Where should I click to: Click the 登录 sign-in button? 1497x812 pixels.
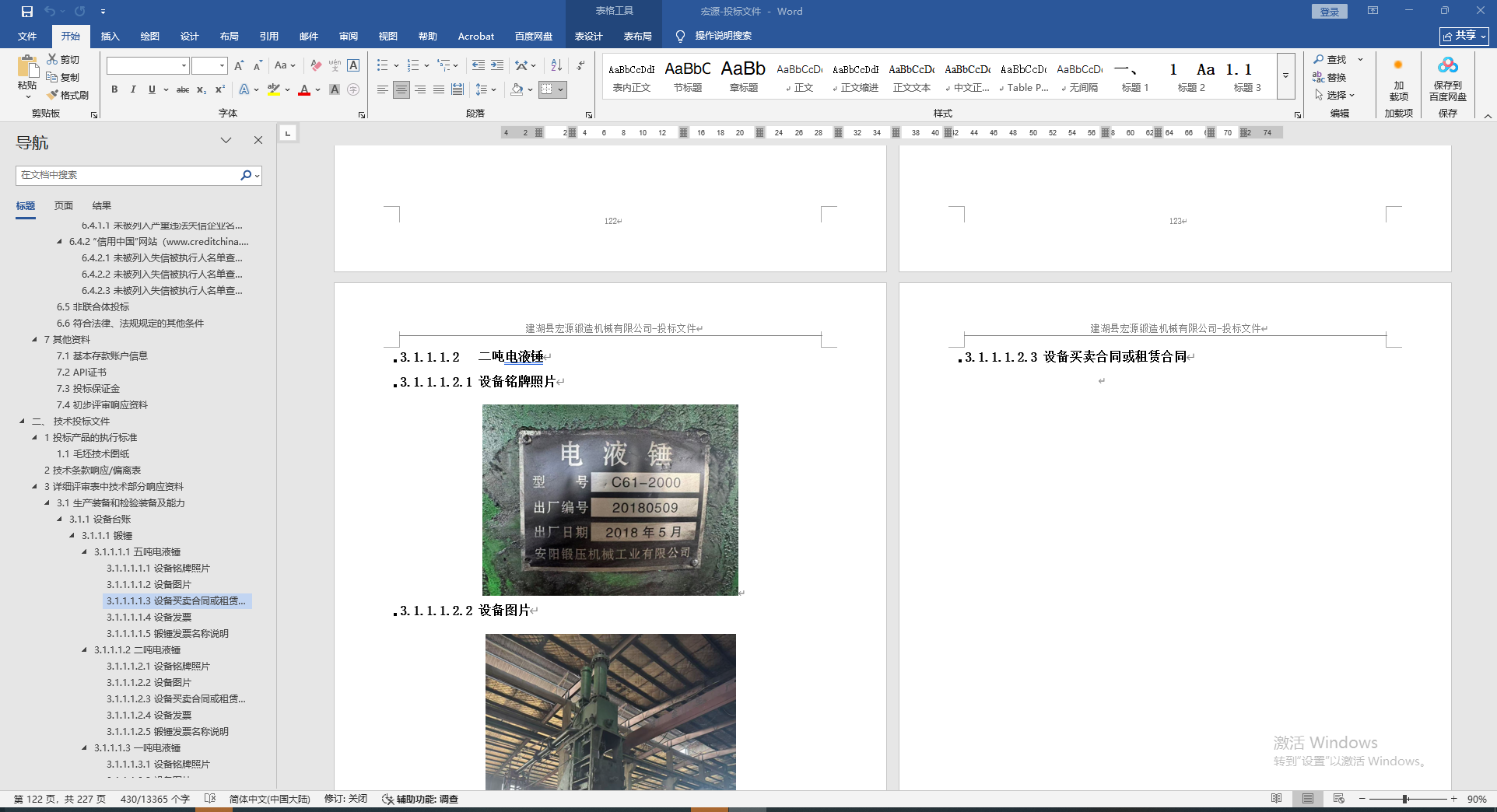coord(1330,12)
